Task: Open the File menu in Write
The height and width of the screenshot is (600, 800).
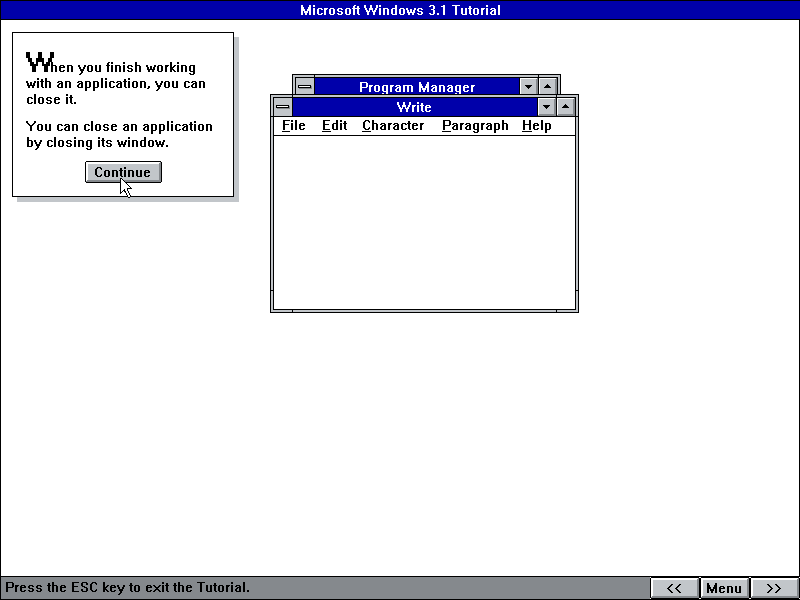Action: pos(293,126)
